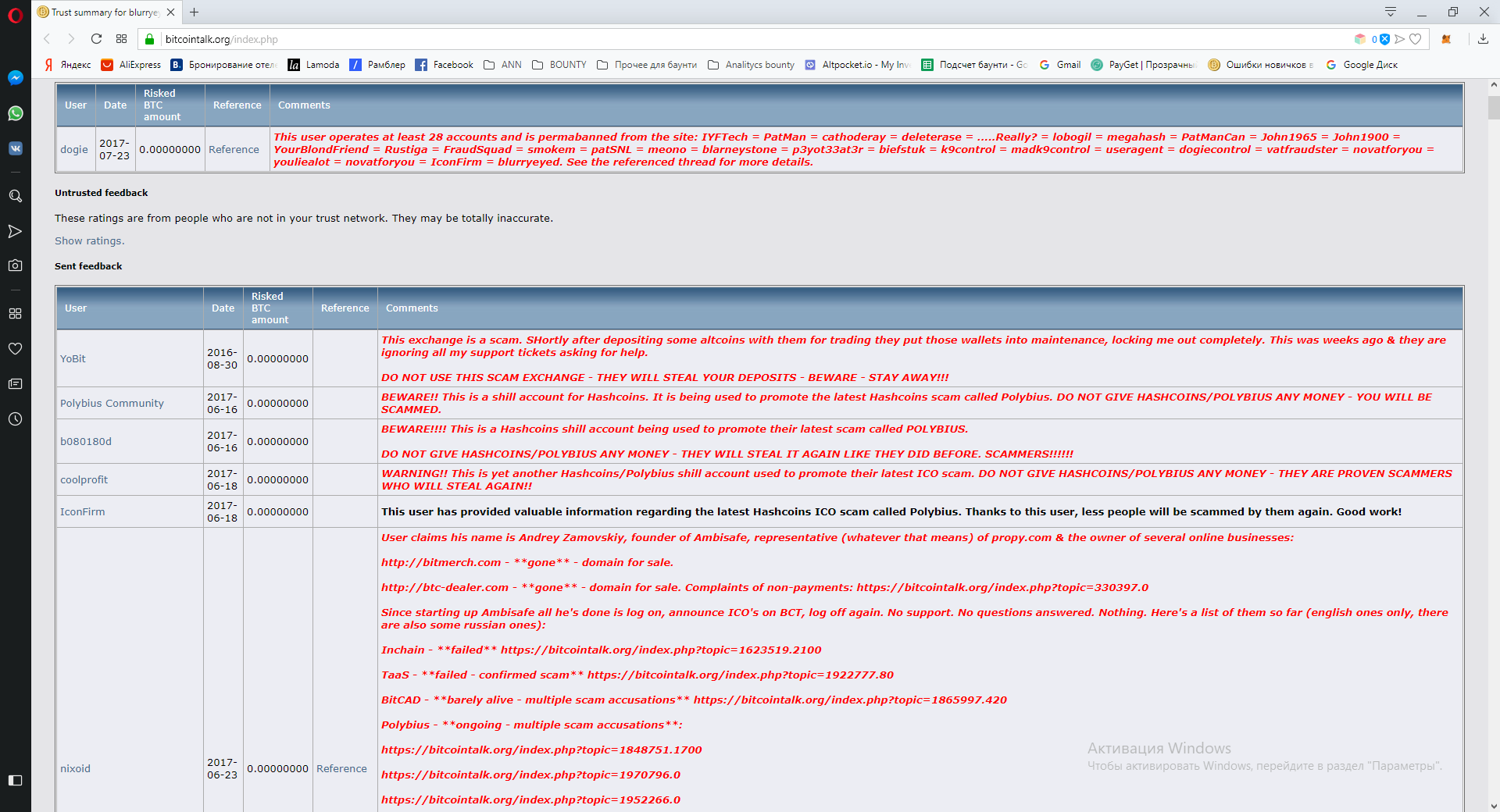Viewport: 1500px width, 812px height.
Task: Open My Flow send icon in the sidebar
Action: pyautogui.click(x=15, y=231)
